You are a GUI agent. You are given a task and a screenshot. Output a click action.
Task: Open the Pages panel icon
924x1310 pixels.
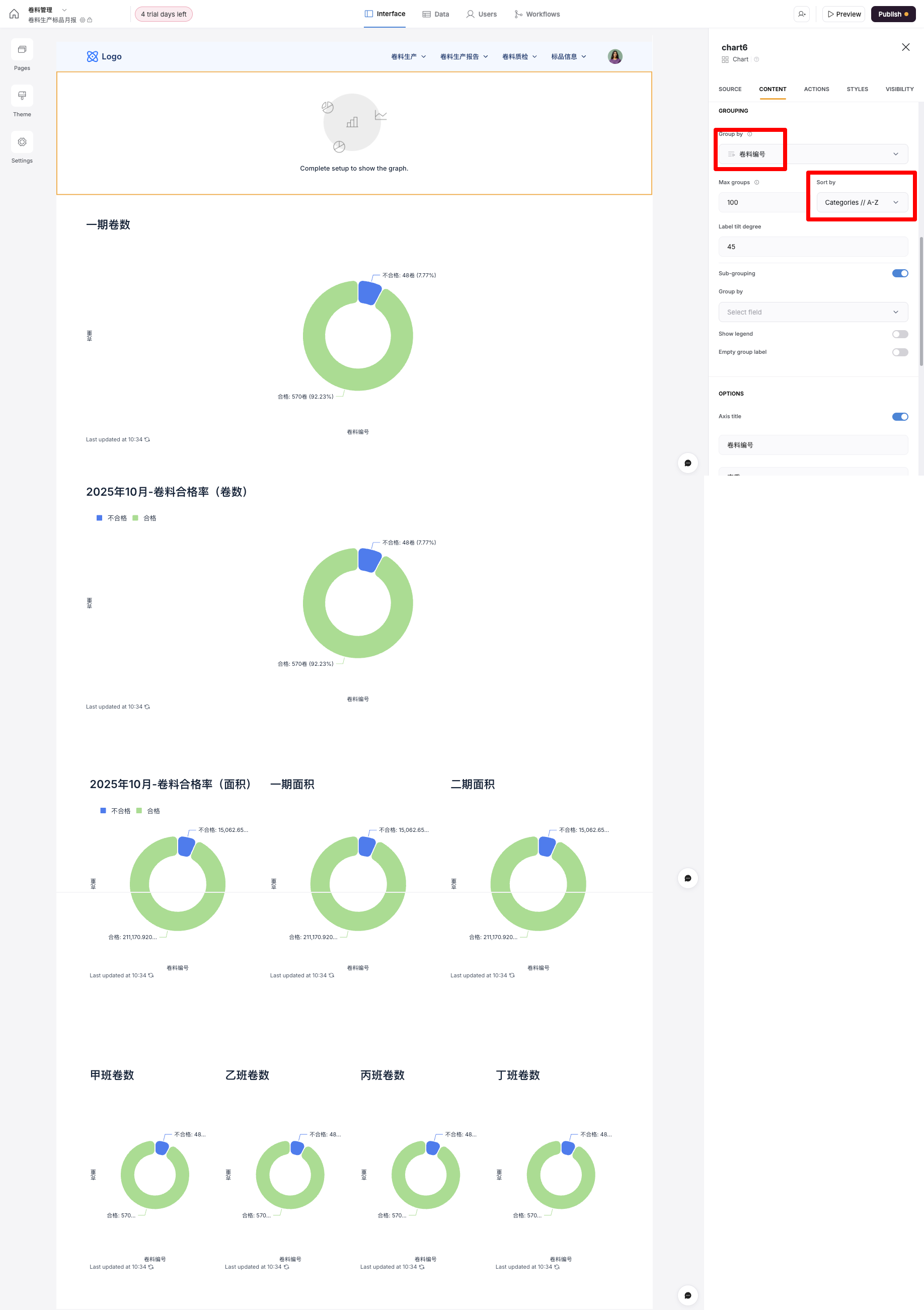click(22, 50)
